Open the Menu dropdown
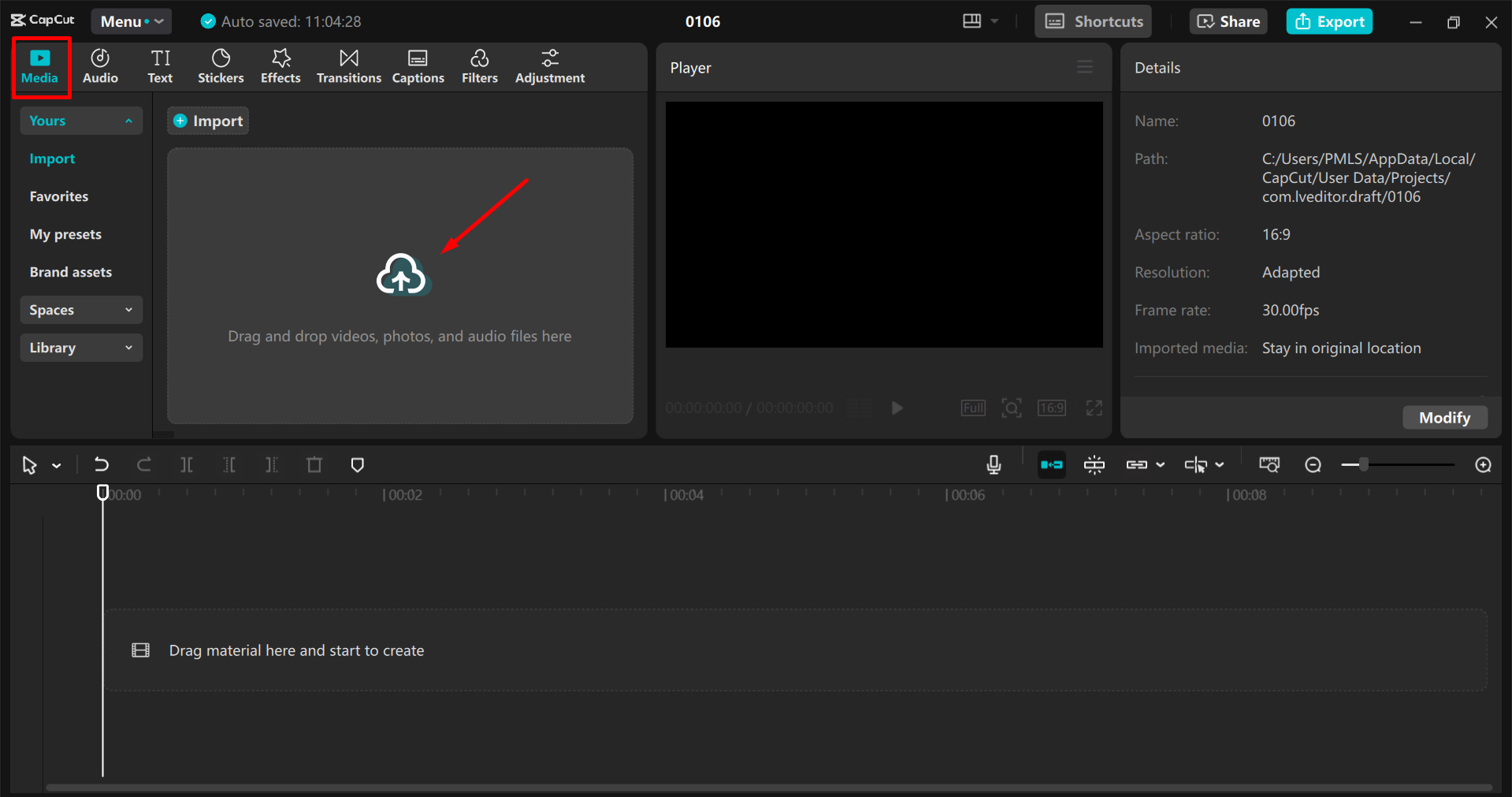The height and width of the screenshot is (797, 1512). click(x=131, y=21)
